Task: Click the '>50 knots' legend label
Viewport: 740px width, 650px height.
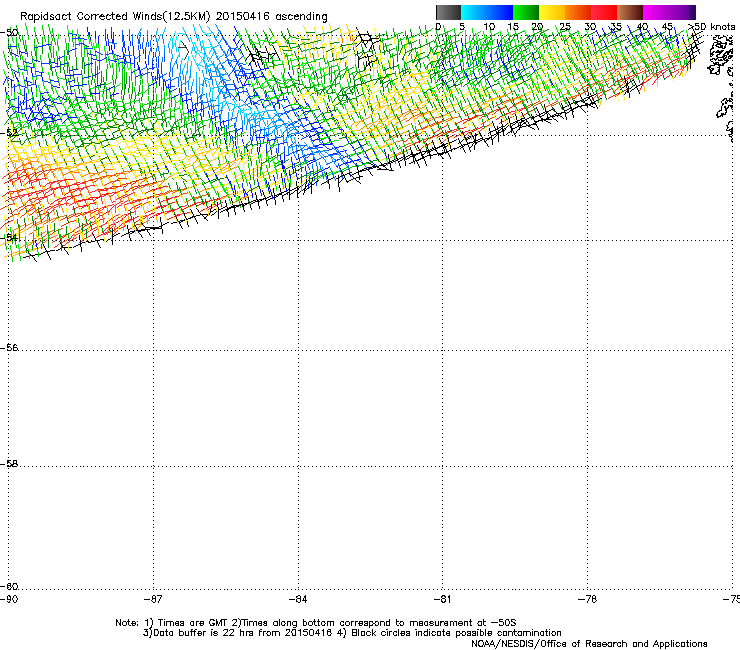Action: click(x=712, y=27)
